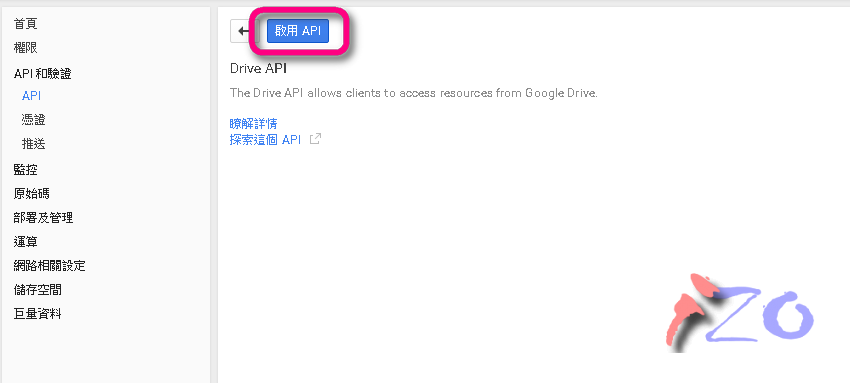Open the 憑證 sub-item
Image resolution: width=850 pixels, height=383 pixels.
(34, 120)
